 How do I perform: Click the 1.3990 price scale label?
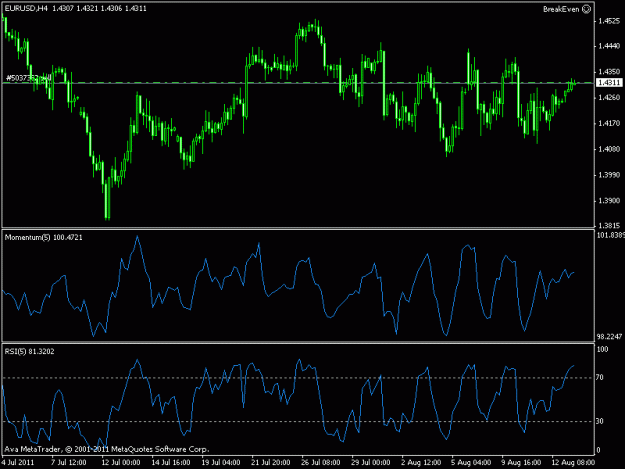tap(609, 175)
